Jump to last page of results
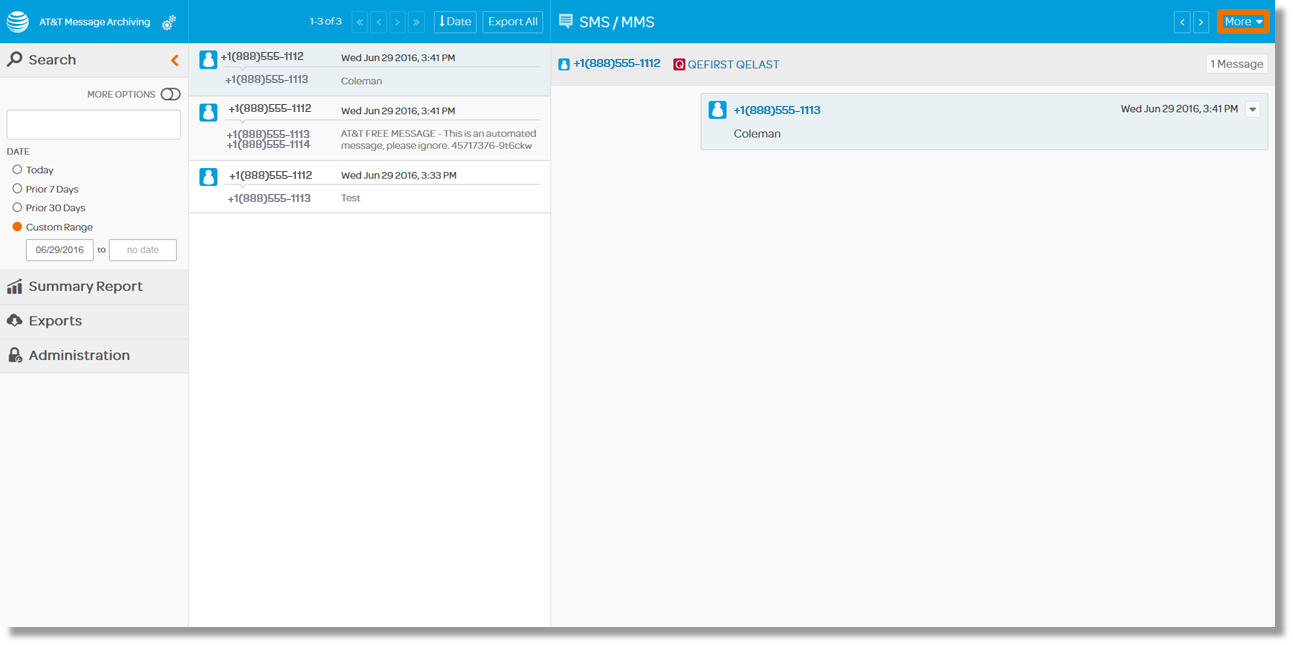The width and height of the screenshot is (1293, 645). pos(416,22)
